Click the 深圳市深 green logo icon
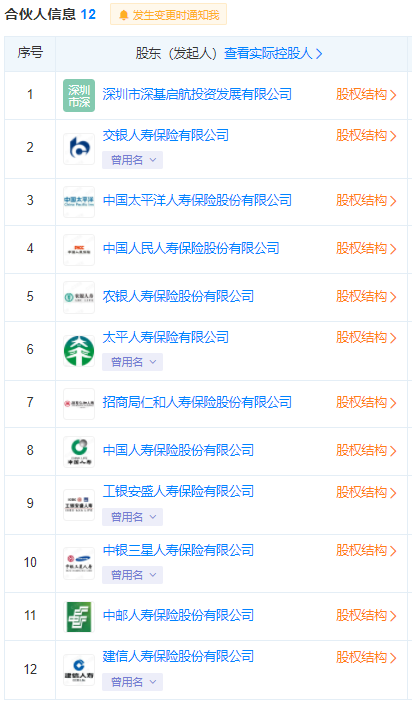The width and height of the screenshot is (412, 704). tap(79, 96)
